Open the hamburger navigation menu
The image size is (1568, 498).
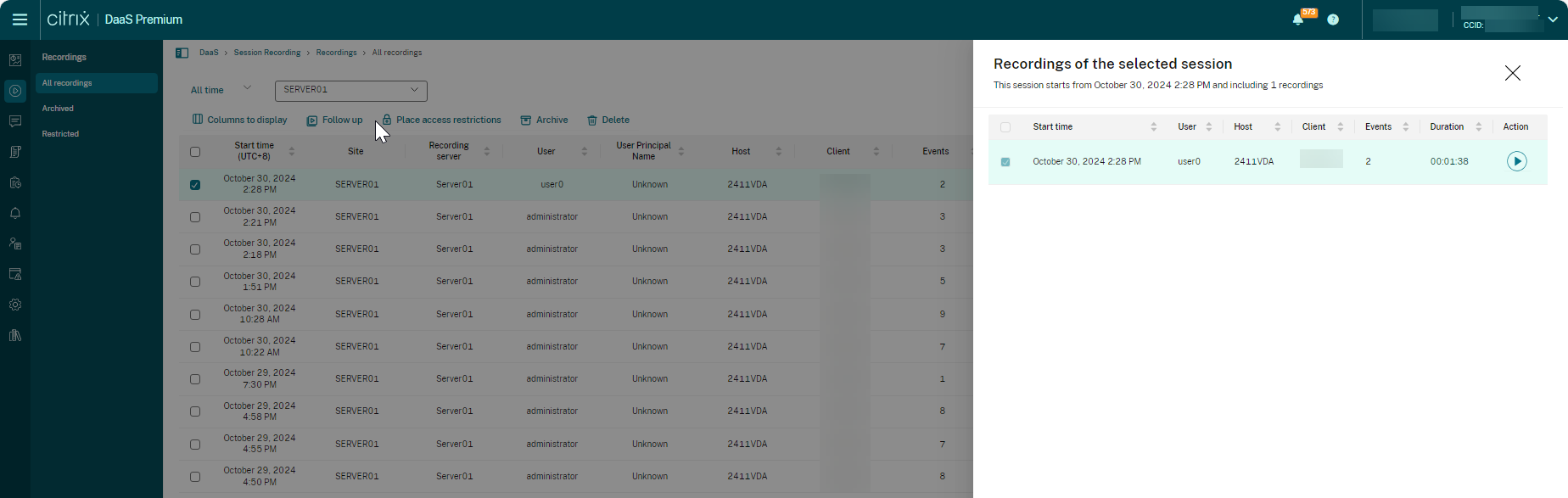click(x=20, y=20)
